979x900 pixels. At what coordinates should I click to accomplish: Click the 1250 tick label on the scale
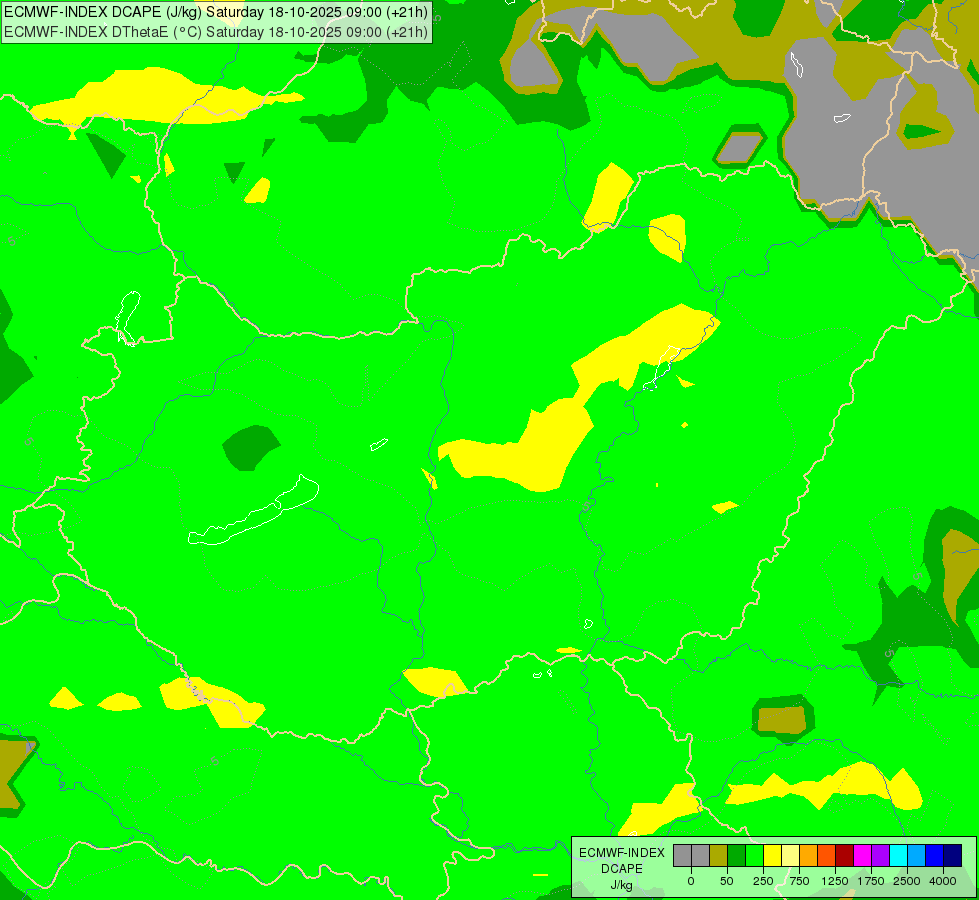pyautogui.click(x=835, y=881)
